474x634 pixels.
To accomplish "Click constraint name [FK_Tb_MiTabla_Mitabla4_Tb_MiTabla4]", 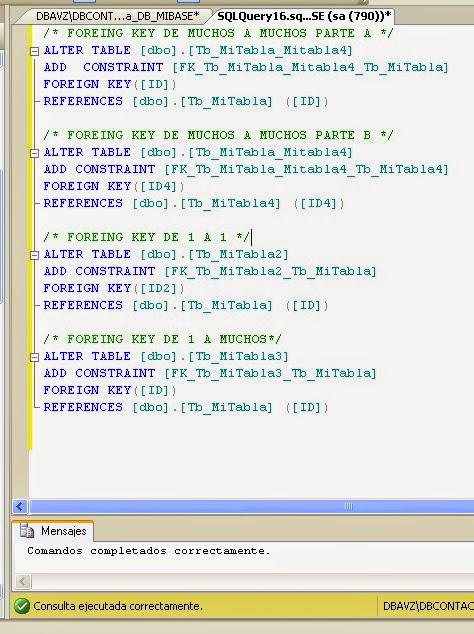I will 306,169.
